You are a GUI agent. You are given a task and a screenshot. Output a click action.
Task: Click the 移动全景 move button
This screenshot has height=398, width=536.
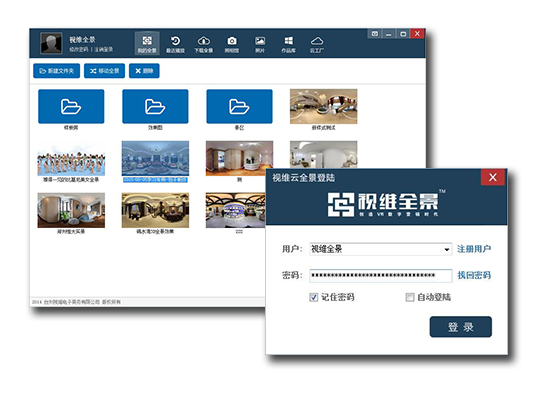[x=104, y=71]
